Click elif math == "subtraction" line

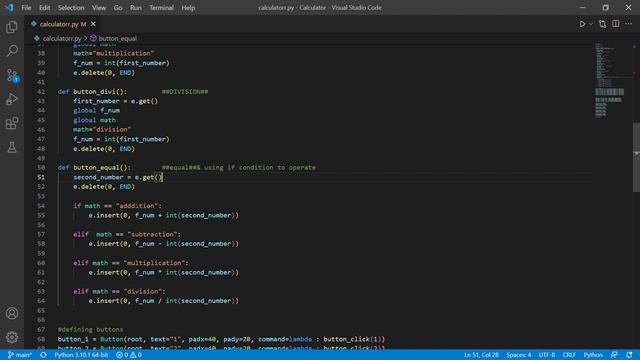127,234
